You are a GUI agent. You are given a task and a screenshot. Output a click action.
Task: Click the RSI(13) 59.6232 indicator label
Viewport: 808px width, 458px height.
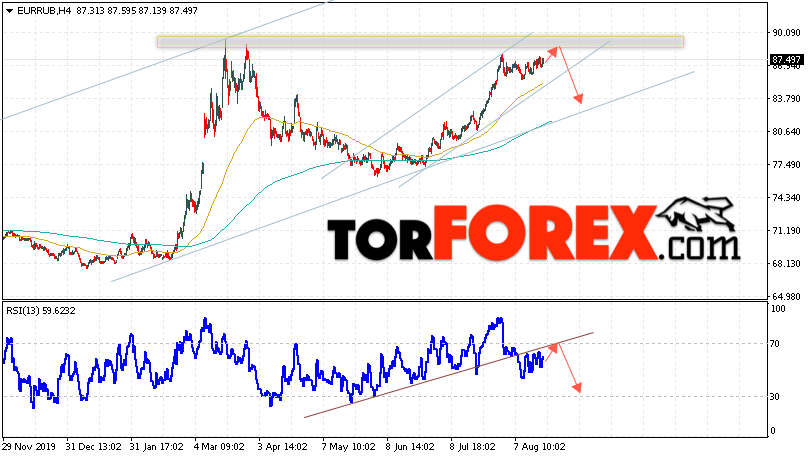(40, 311)
